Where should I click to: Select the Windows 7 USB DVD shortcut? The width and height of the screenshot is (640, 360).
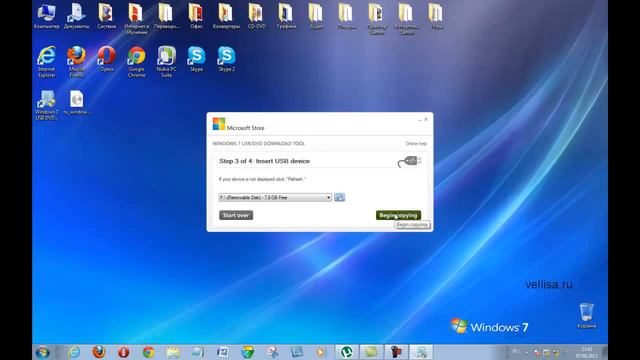click(47, 105)
